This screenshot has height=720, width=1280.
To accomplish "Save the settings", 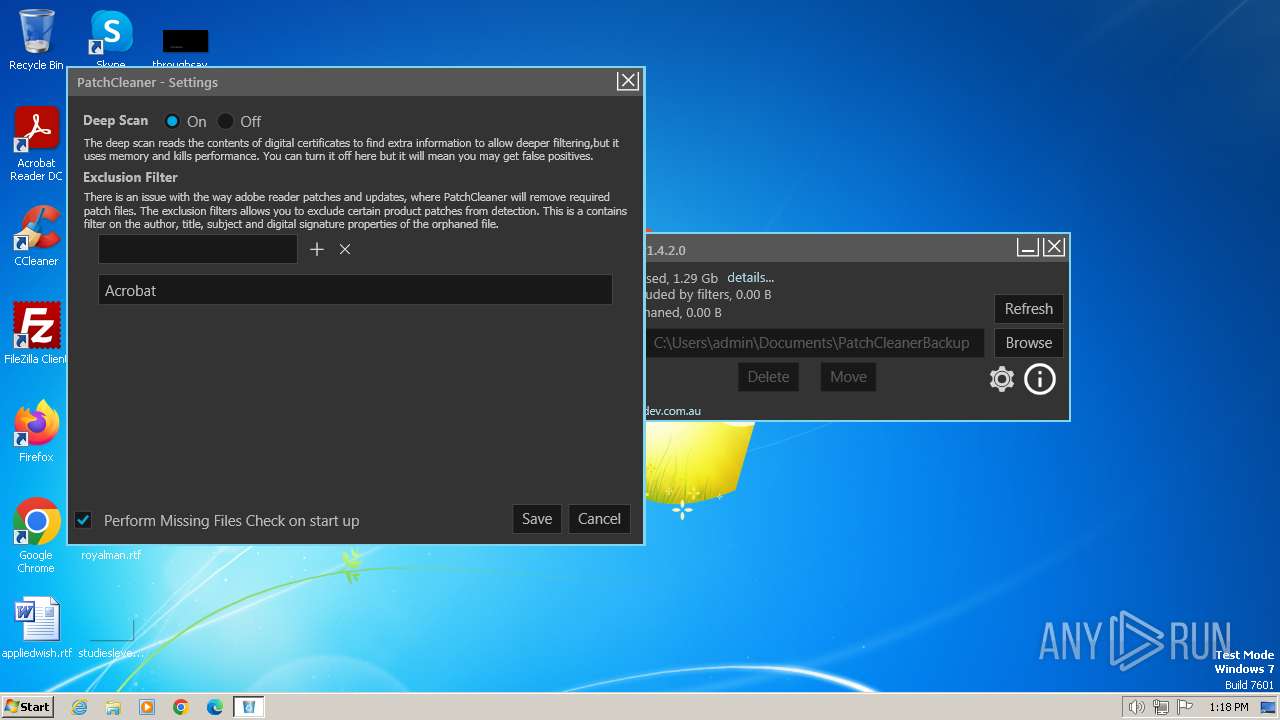I will coord(537,518).
